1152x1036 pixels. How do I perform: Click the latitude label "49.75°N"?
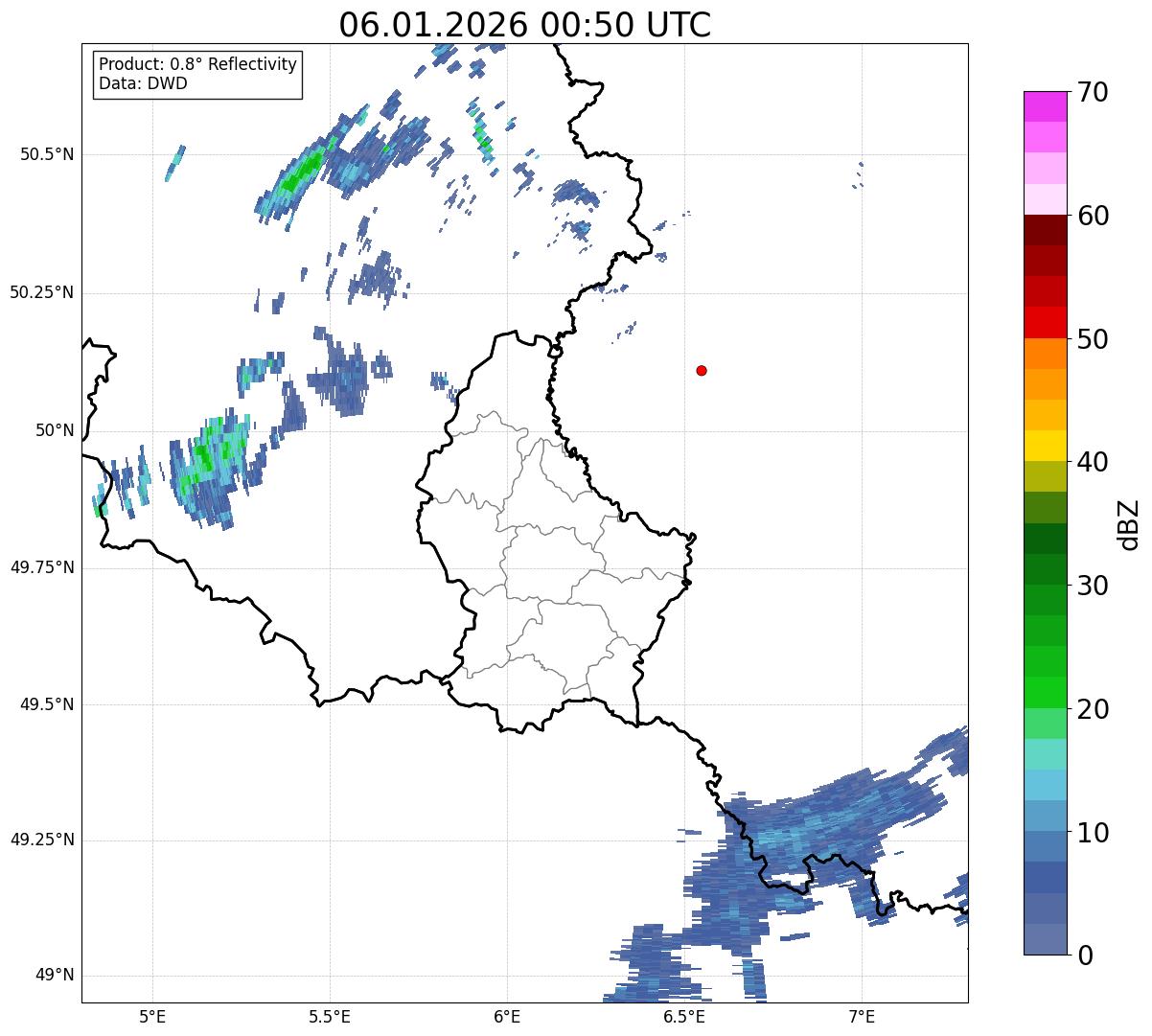tap(42, 567)
